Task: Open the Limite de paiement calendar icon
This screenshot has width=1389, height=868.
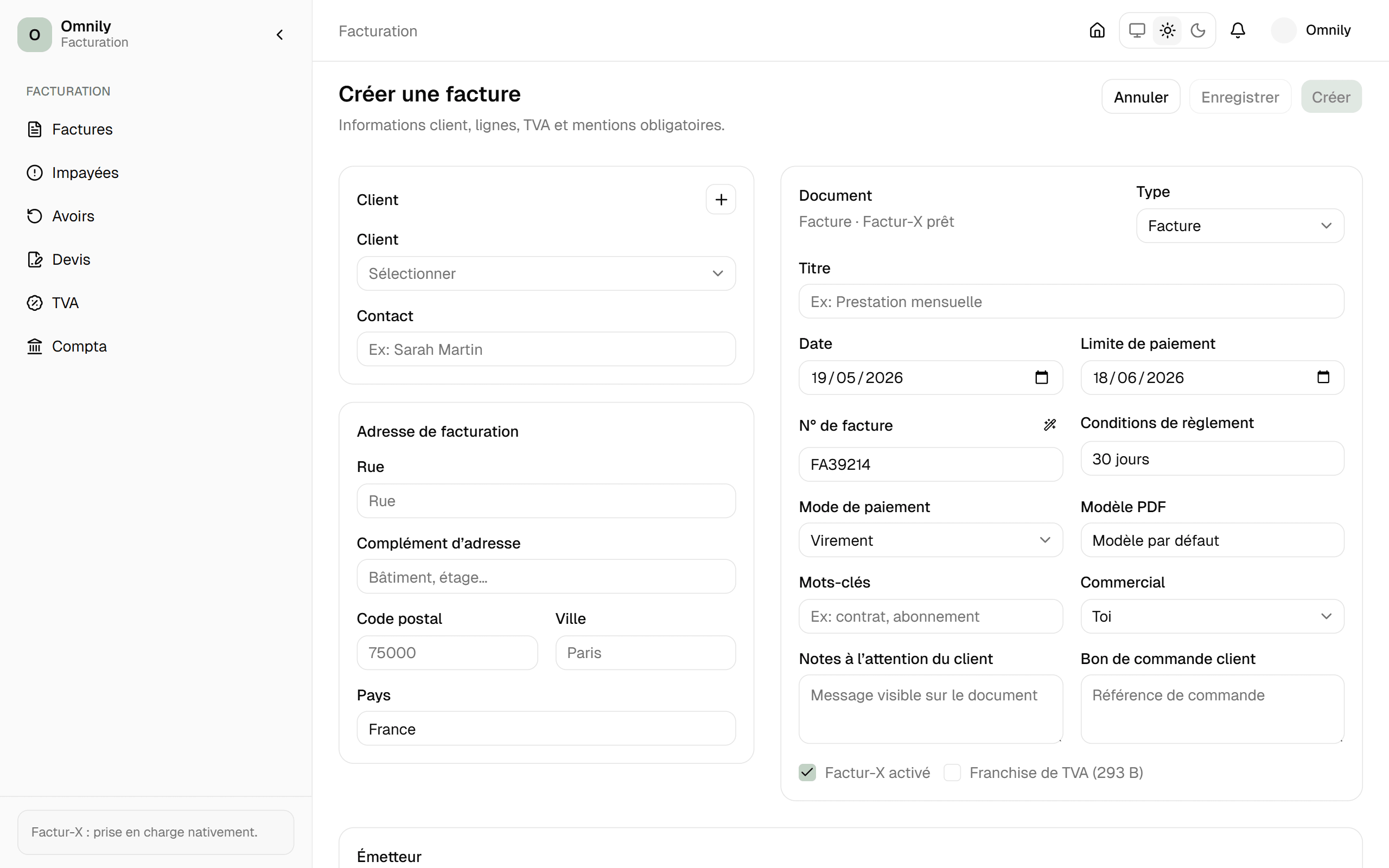Action: (1323, 377)
